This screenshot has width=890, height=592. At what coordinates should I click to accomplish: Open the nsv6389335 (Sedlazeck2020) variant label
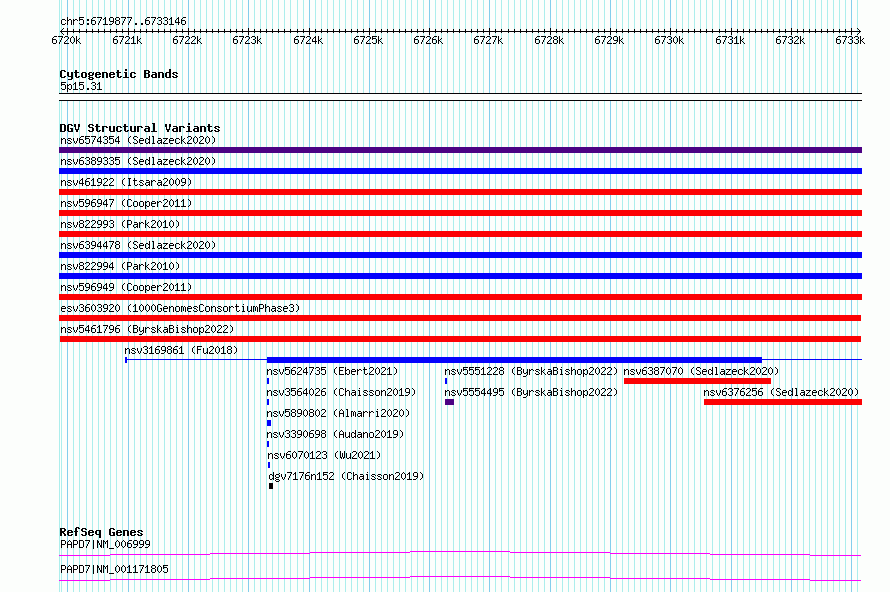pyautogui.click(x=138, y=161)
